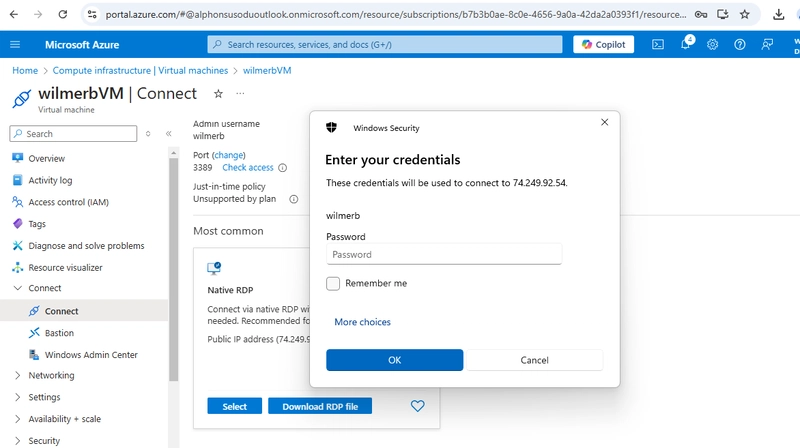800x448 pixels.
Task: Click the expand/collapse arrows next to sidebar search
Action: tap(148, 134)
